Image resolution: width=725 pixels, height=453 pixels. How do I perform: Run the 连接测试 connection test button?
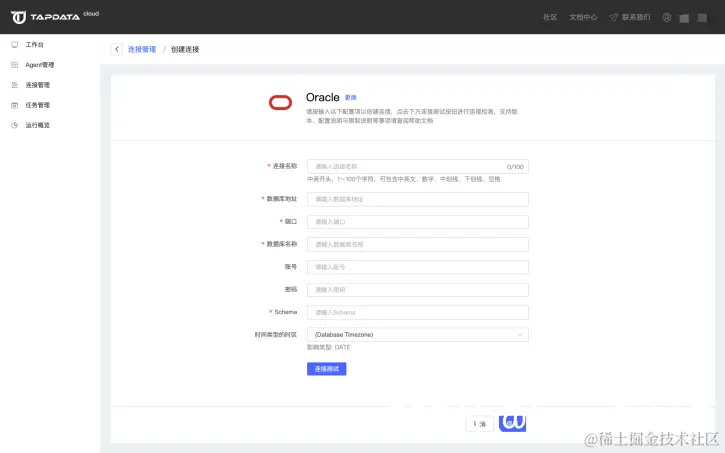point(326,369)
